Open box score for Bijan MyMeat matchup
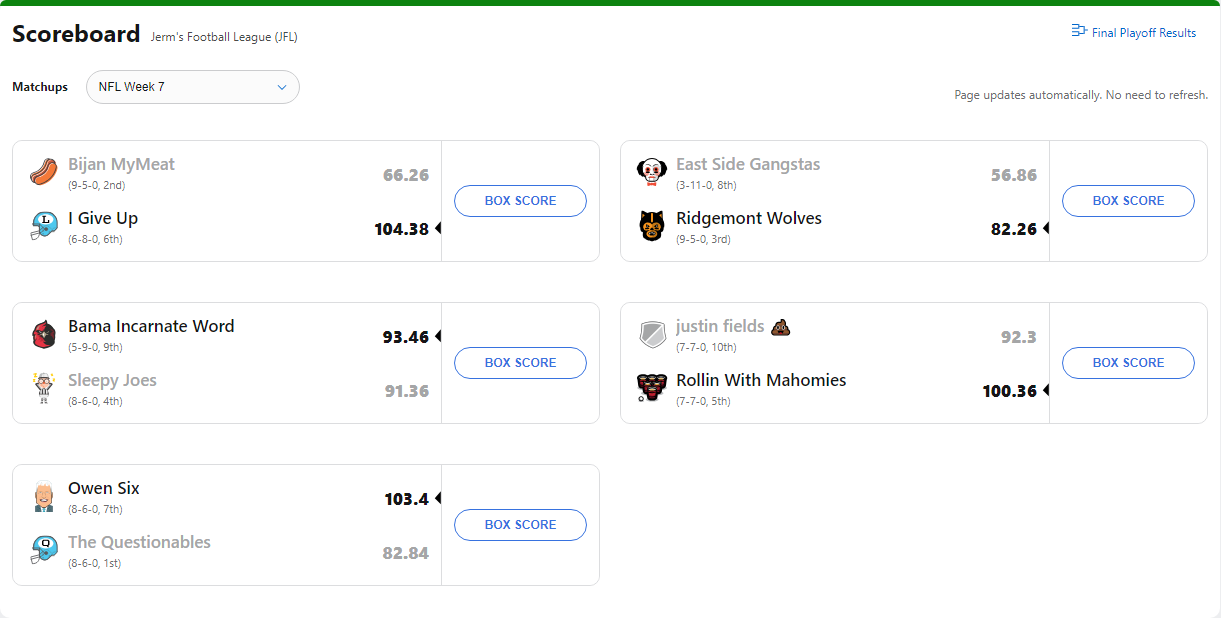This screenshot has width=1221, height=618. (x=520, y=201)
